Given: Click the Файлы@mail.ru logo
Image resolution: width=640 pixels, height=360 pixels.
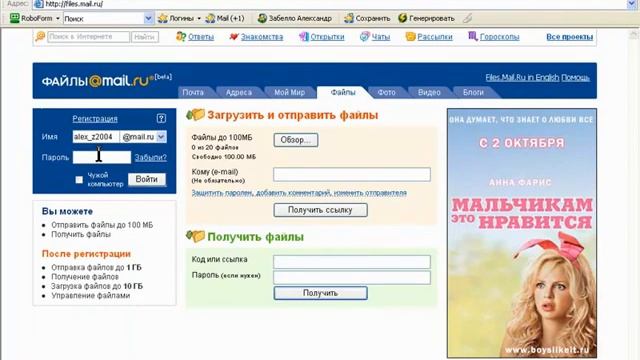Looking at the screenshot, I should point(106,80).
